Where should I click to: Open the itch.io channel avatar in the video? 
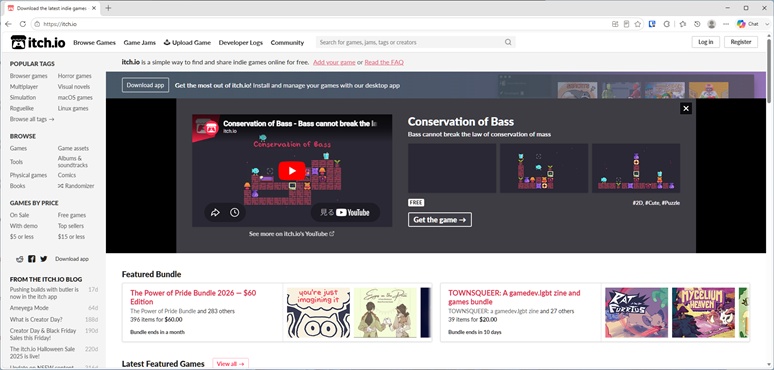coord(211,127)
